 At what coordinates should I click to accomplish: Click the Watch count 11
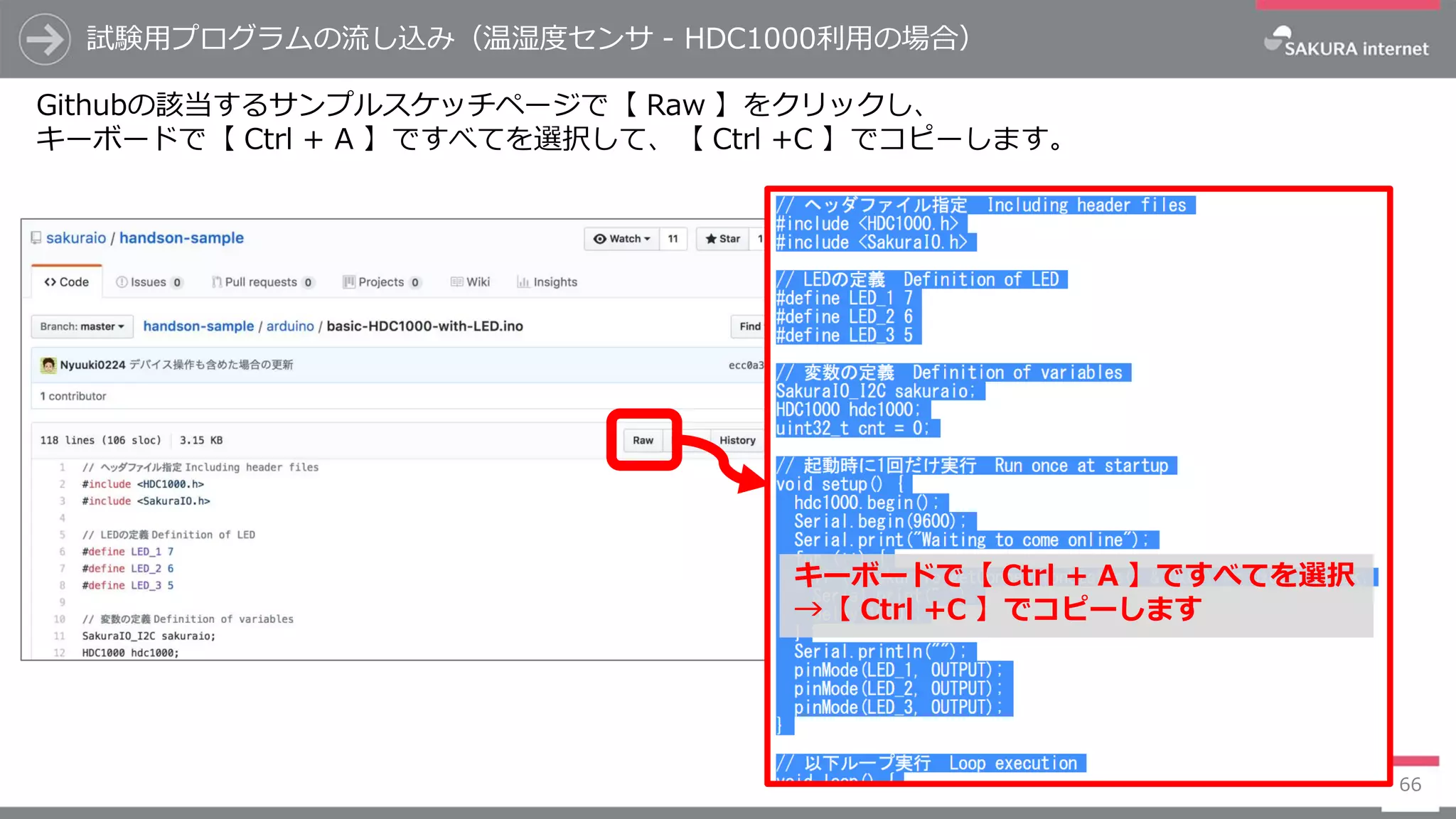click(673, 239)
